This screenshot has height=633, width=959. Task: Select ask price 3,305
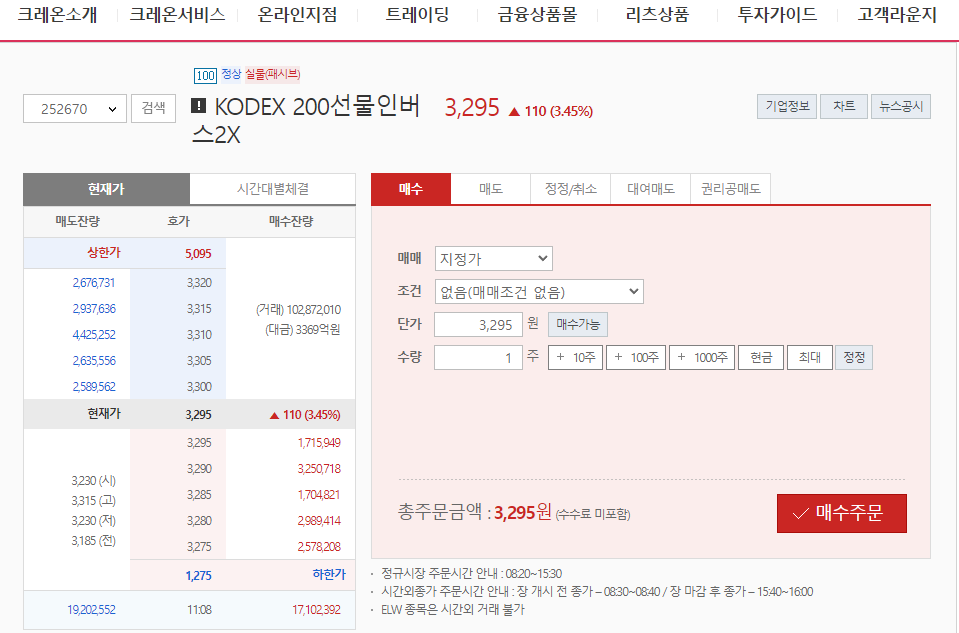[x=199, y=361]
